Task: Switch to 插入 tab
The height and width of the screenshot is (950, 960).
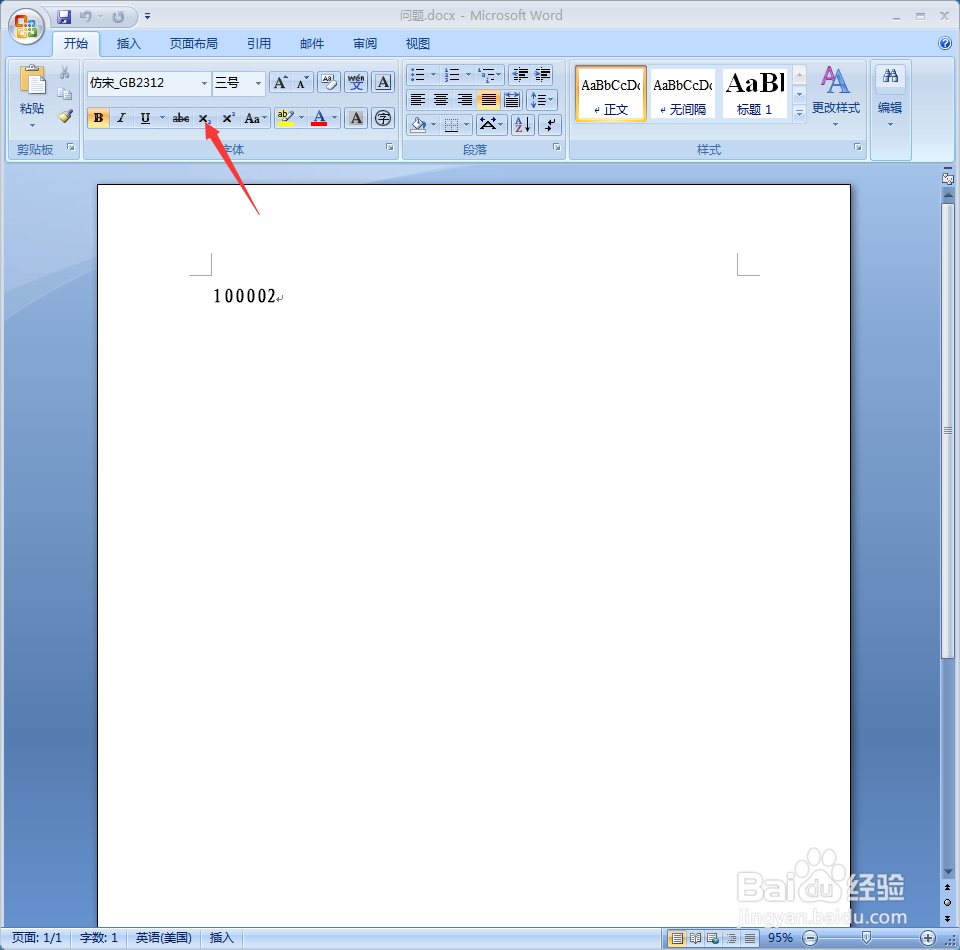Action: pos(129,43)
